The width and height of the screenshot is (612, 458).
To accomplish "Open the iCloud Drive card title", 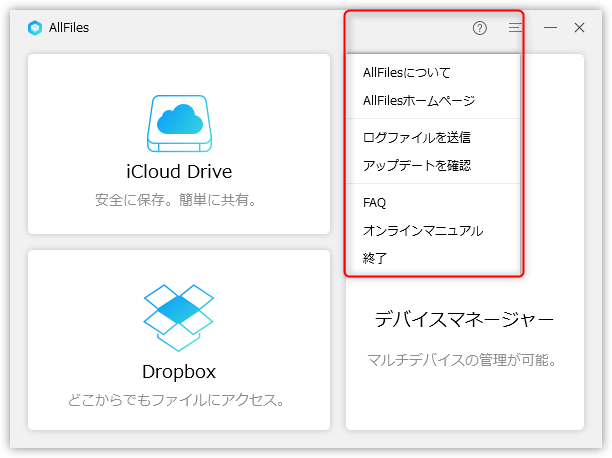I will [179, 172].
